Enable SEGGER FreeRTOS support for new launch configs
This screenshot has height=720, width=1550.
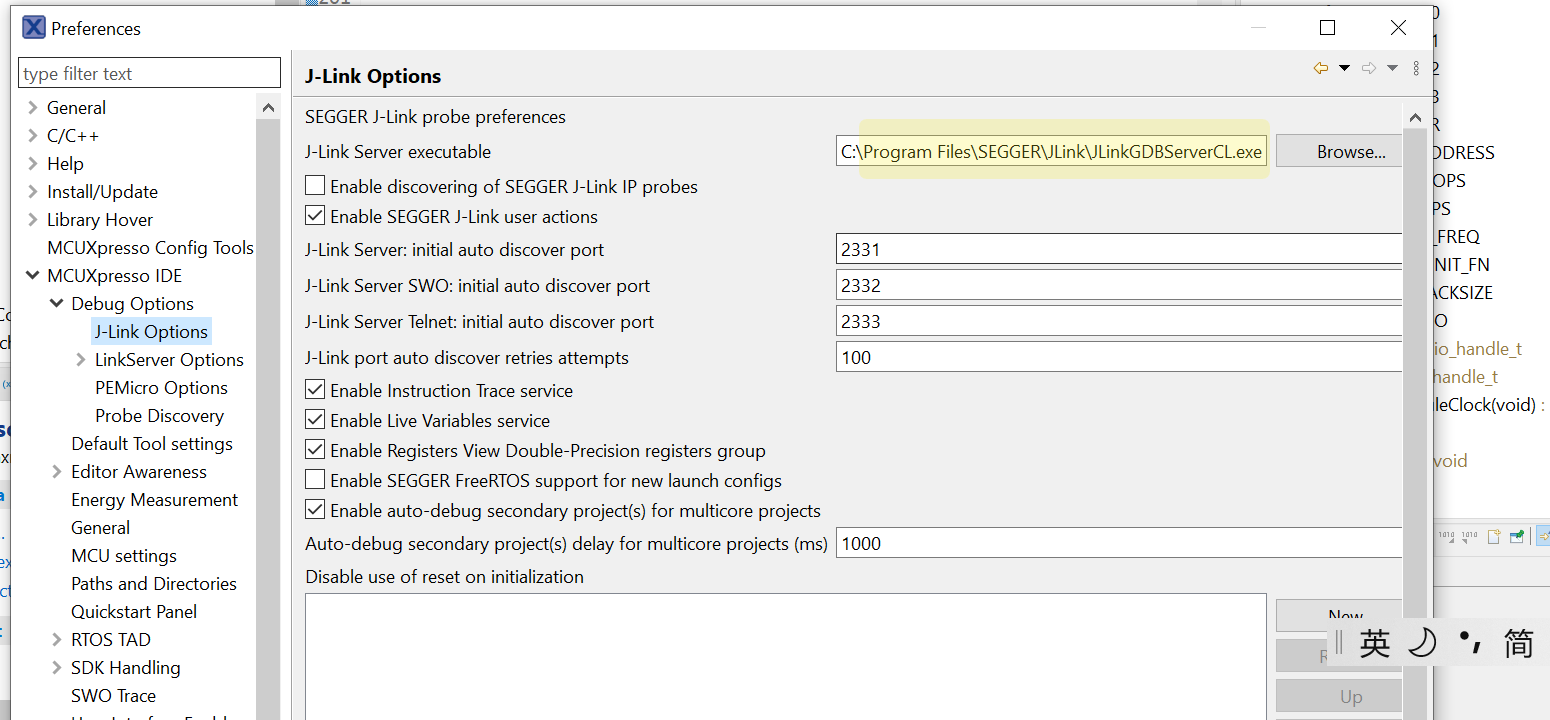314,481
